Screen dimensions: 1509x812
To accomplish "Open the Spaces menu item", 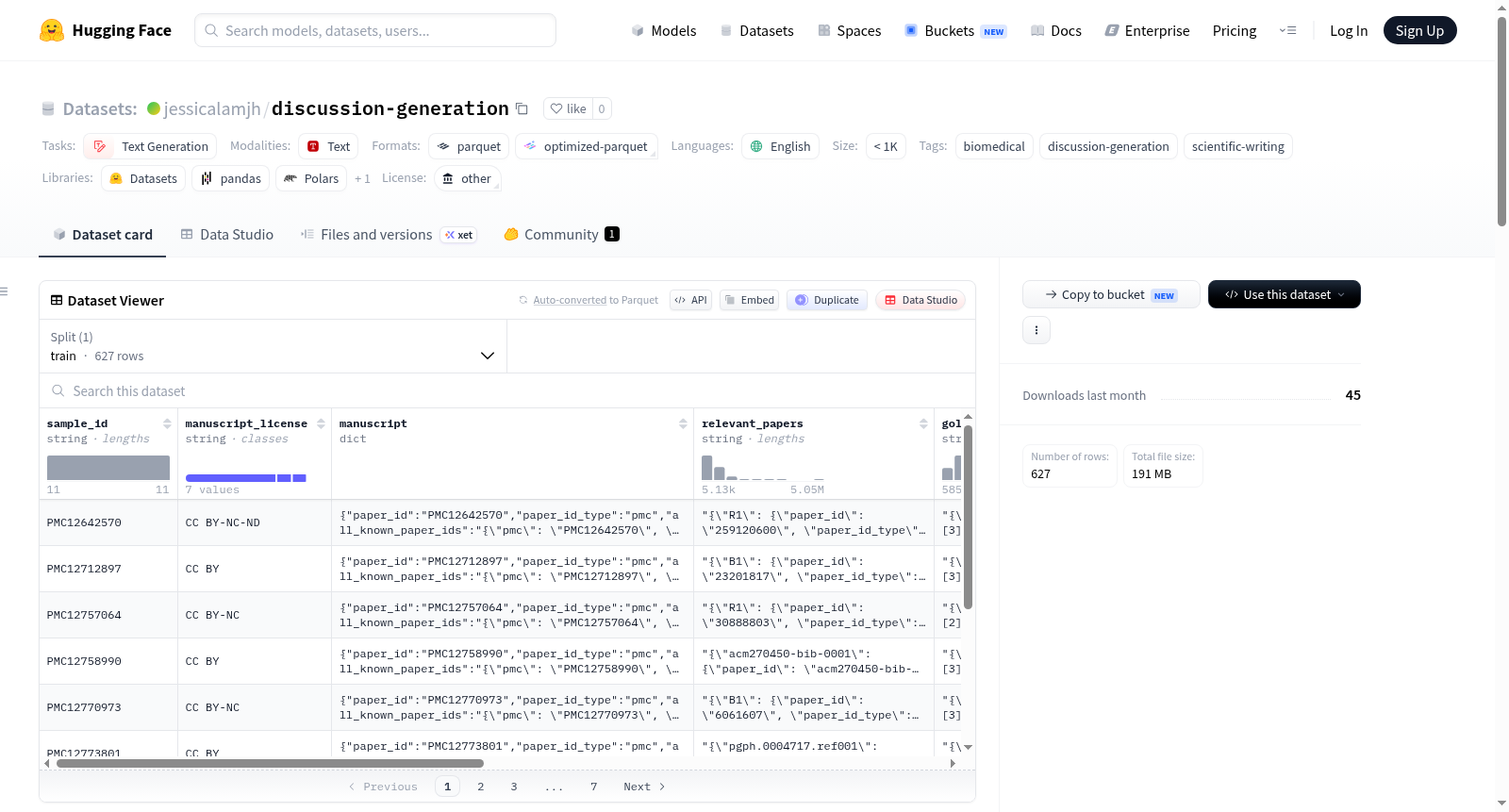I will [x=849, y=30].
